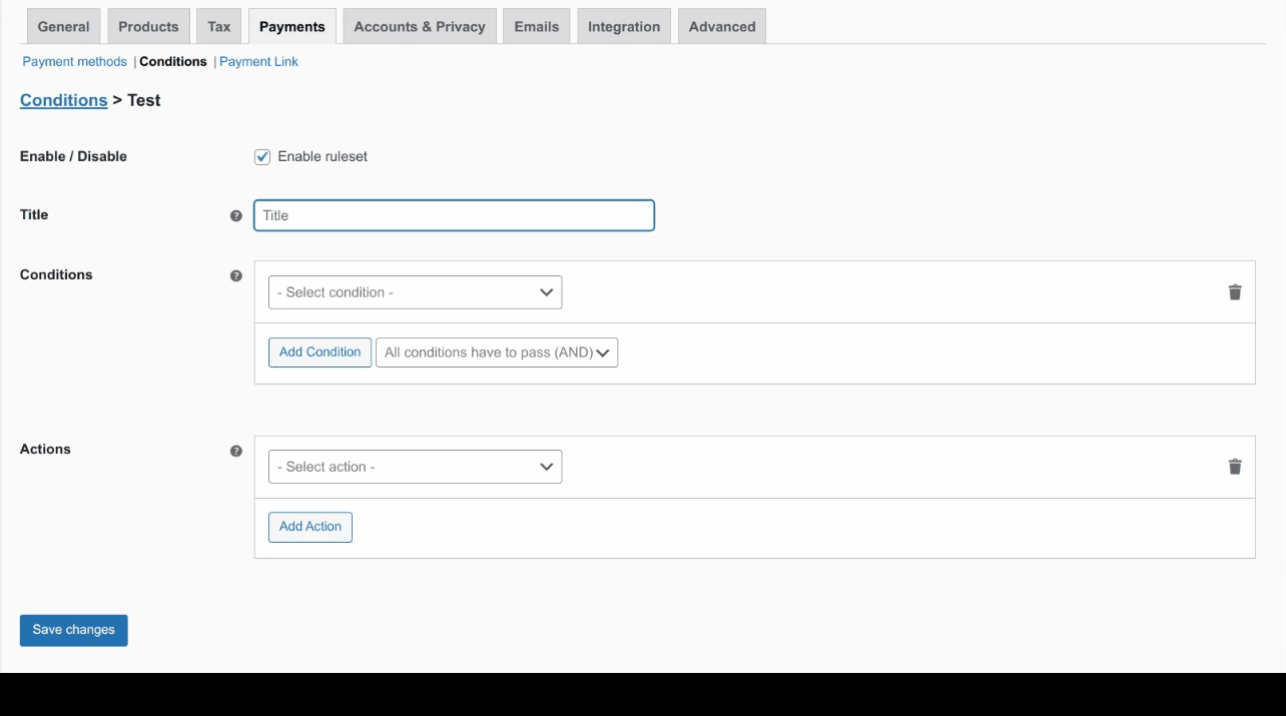Delete the condition row with trash icon
1286x716 pixels.
tap(1235, 292)
